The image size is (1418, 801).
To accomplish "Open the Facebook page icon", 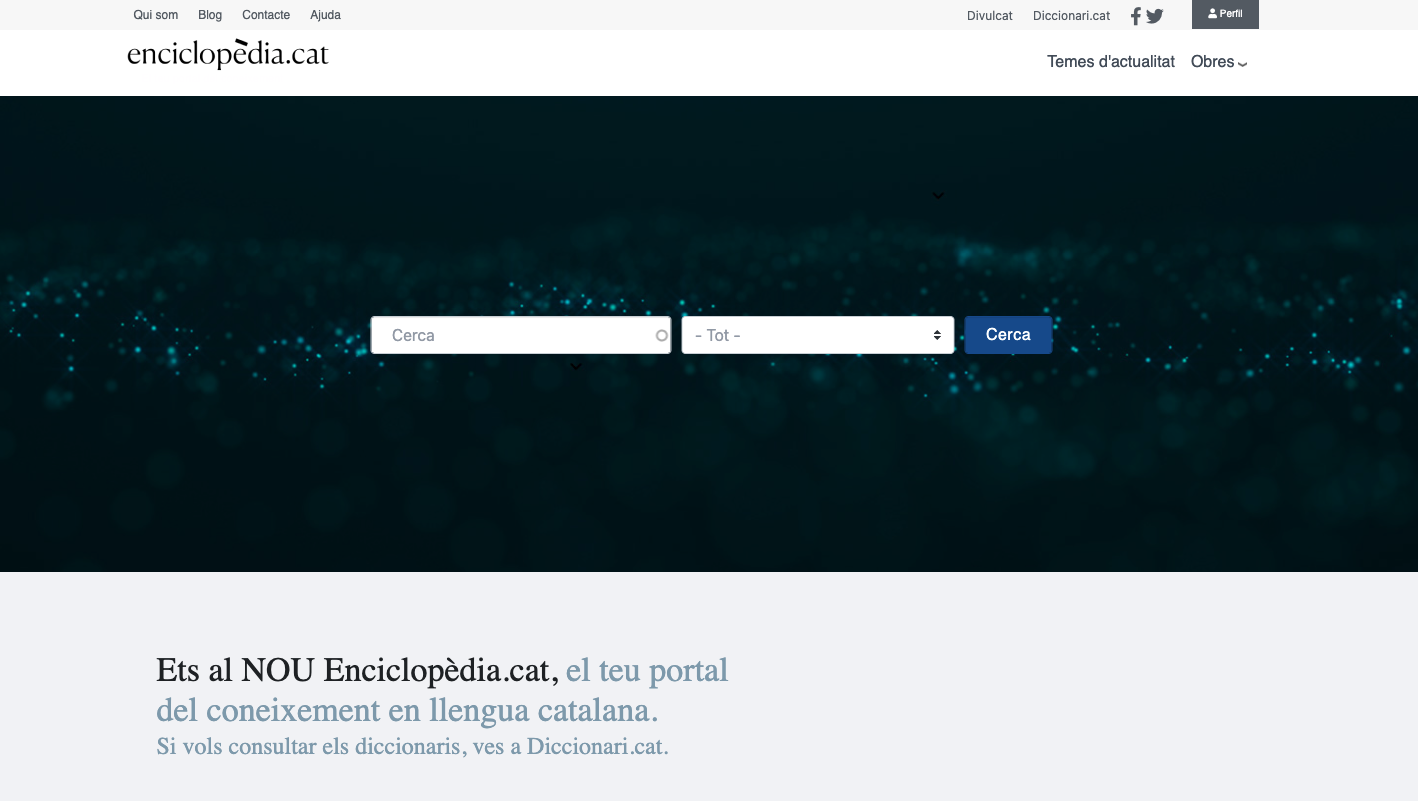I will (1136, 16).
